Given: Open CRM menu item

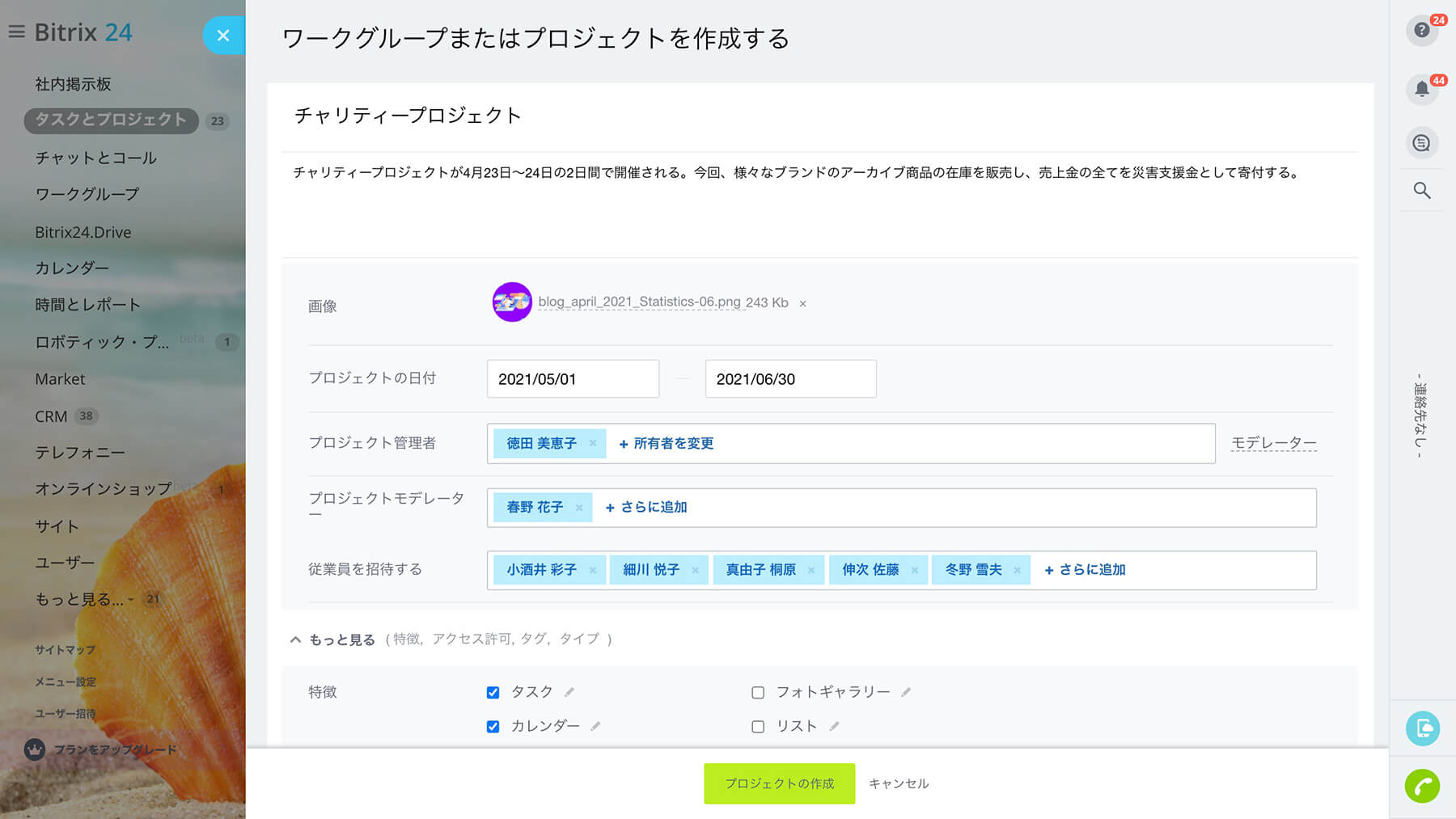Looking at the screenshot, I should click(x=51, y=416).
